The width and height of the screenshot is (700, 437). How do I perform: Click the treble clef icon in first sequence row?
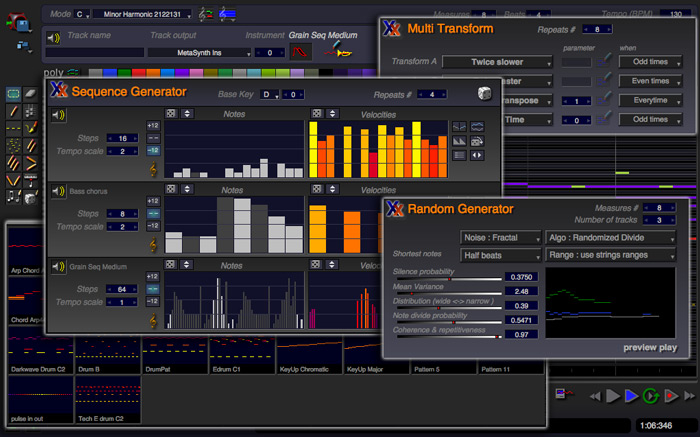point(152,170)
